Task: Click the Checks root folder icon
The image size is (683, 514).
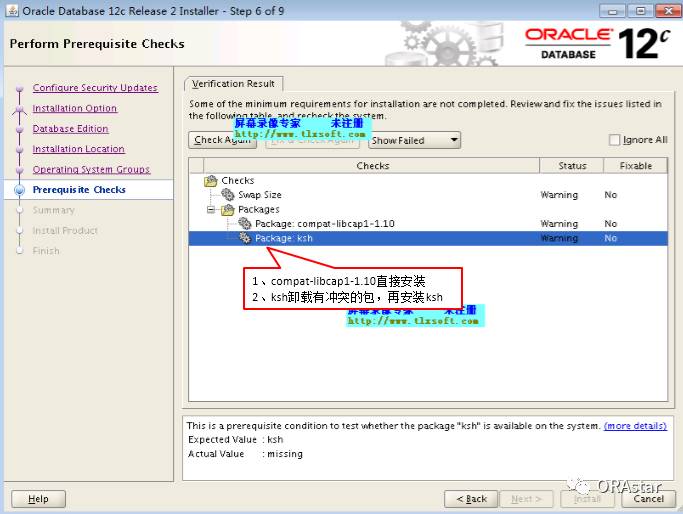Action: [211, 180]
